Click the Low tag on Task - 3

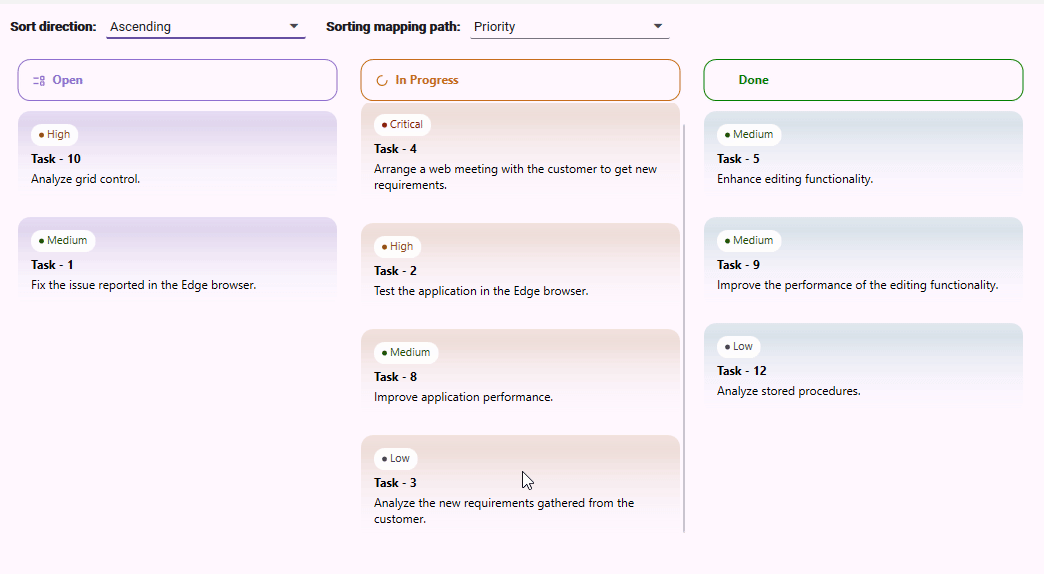(396, 458)
